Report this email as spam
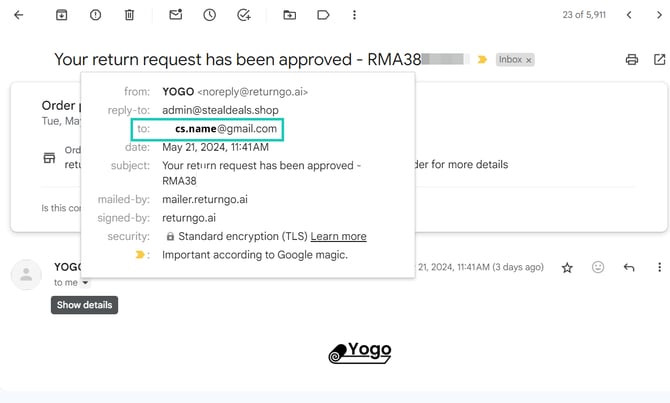670x403 pixels. pos(95,15)
